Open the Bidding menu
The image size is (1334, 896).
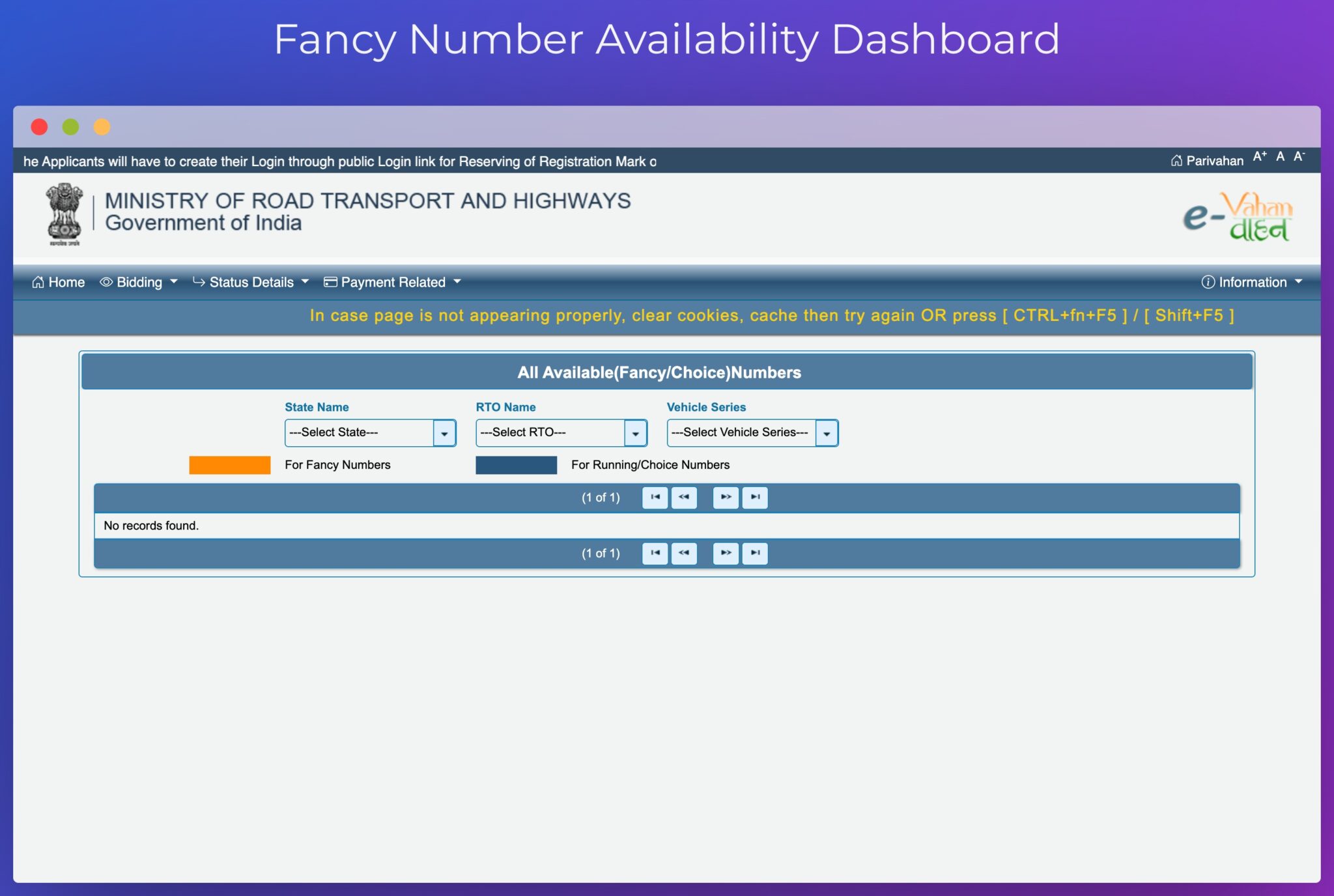[x=138, y=282]
